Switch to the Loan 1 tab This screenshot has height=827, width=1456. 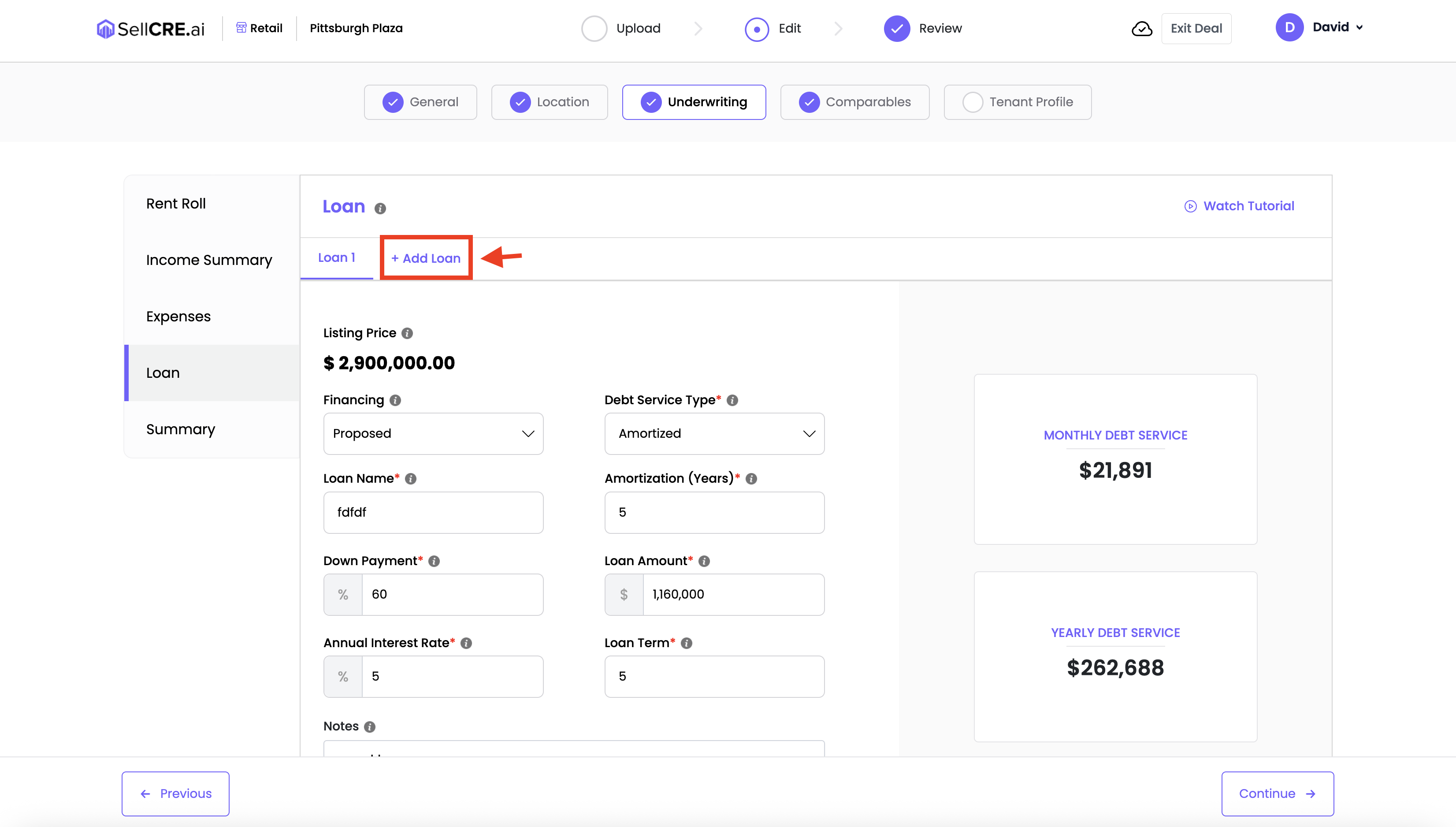click(x=337, y=258)
